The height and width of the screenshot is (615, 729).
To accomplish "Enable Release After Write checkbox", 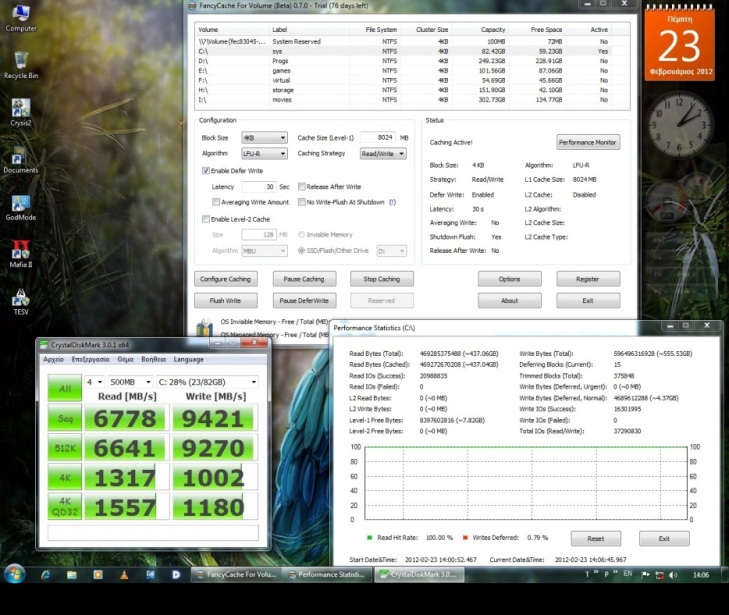I will point(302,186).
